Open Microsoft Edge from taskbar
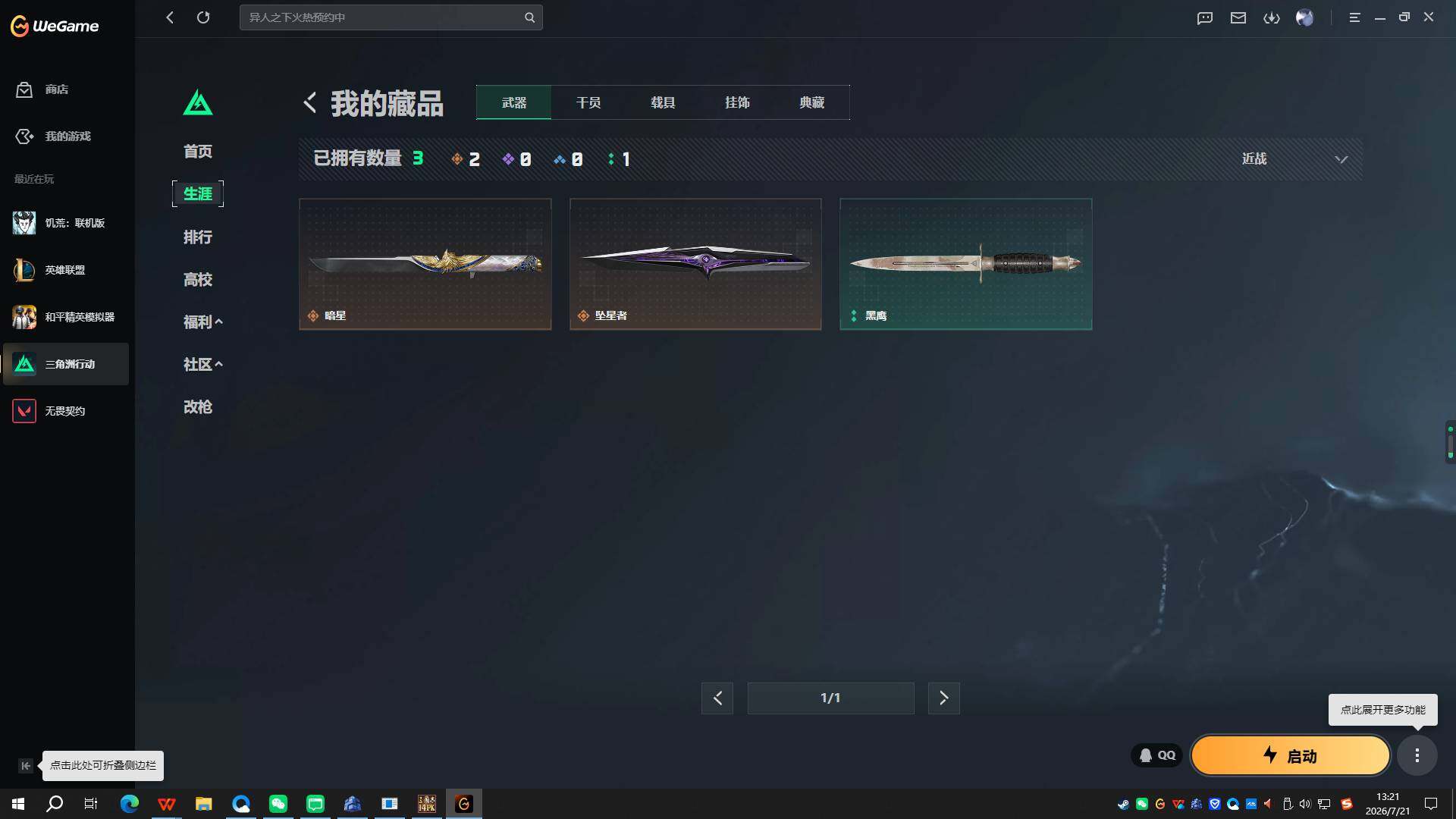 (130, 804)
